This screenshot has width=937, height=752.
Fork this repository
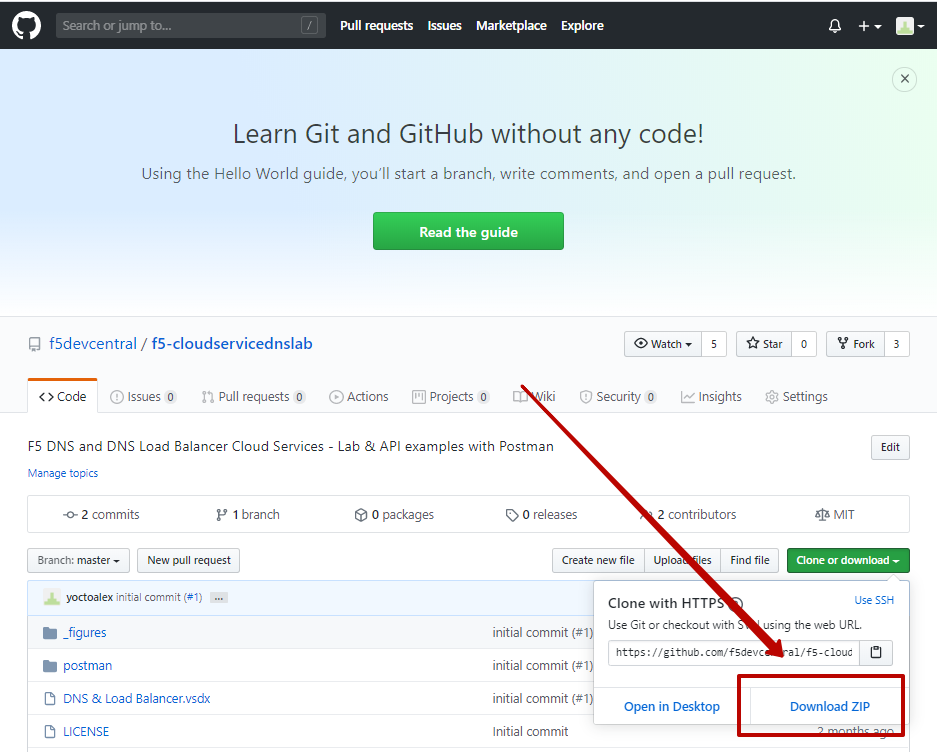(x=855, y=344)
